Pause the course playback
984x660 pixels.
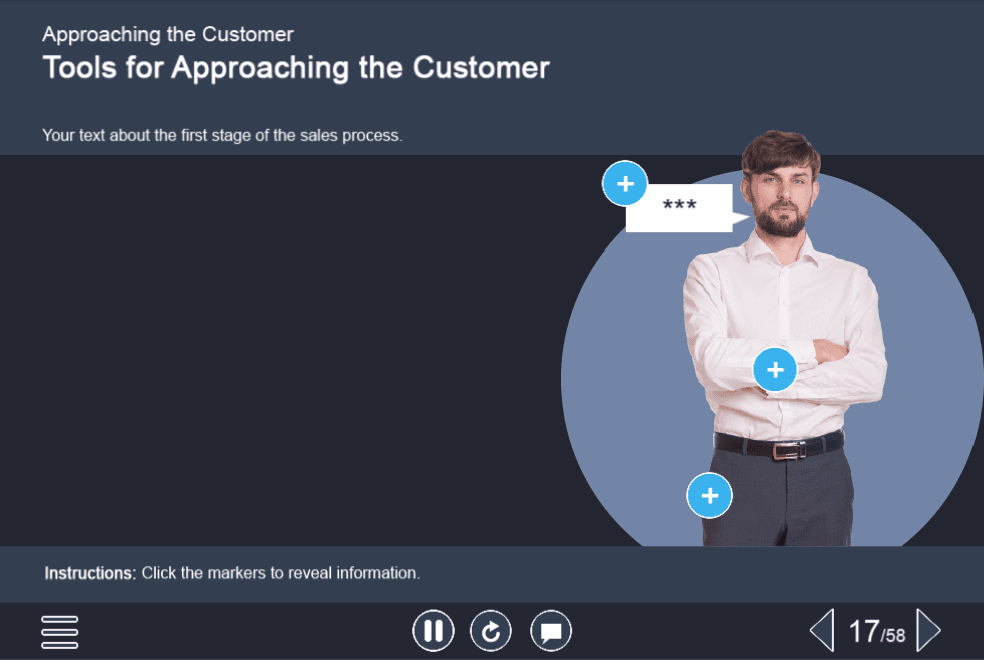click(433, 631)
